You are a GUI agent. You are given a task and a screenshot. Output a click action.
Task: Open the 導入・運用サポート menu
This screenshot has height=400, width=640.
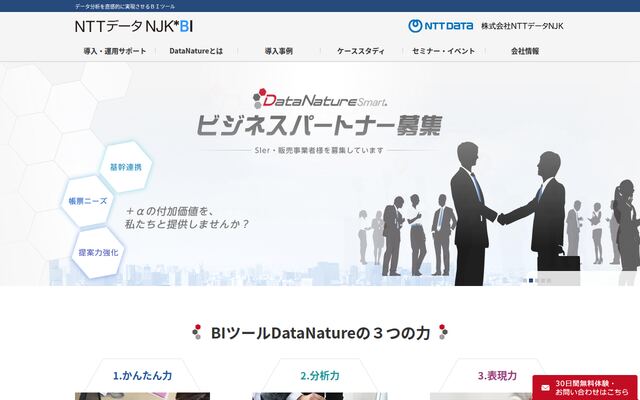tap(115, 51)
